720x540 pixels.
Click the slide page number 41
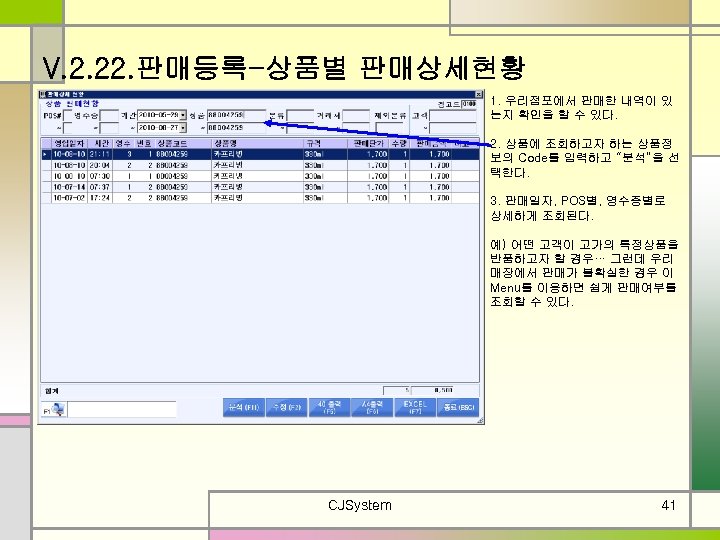(x=668, y=506)
